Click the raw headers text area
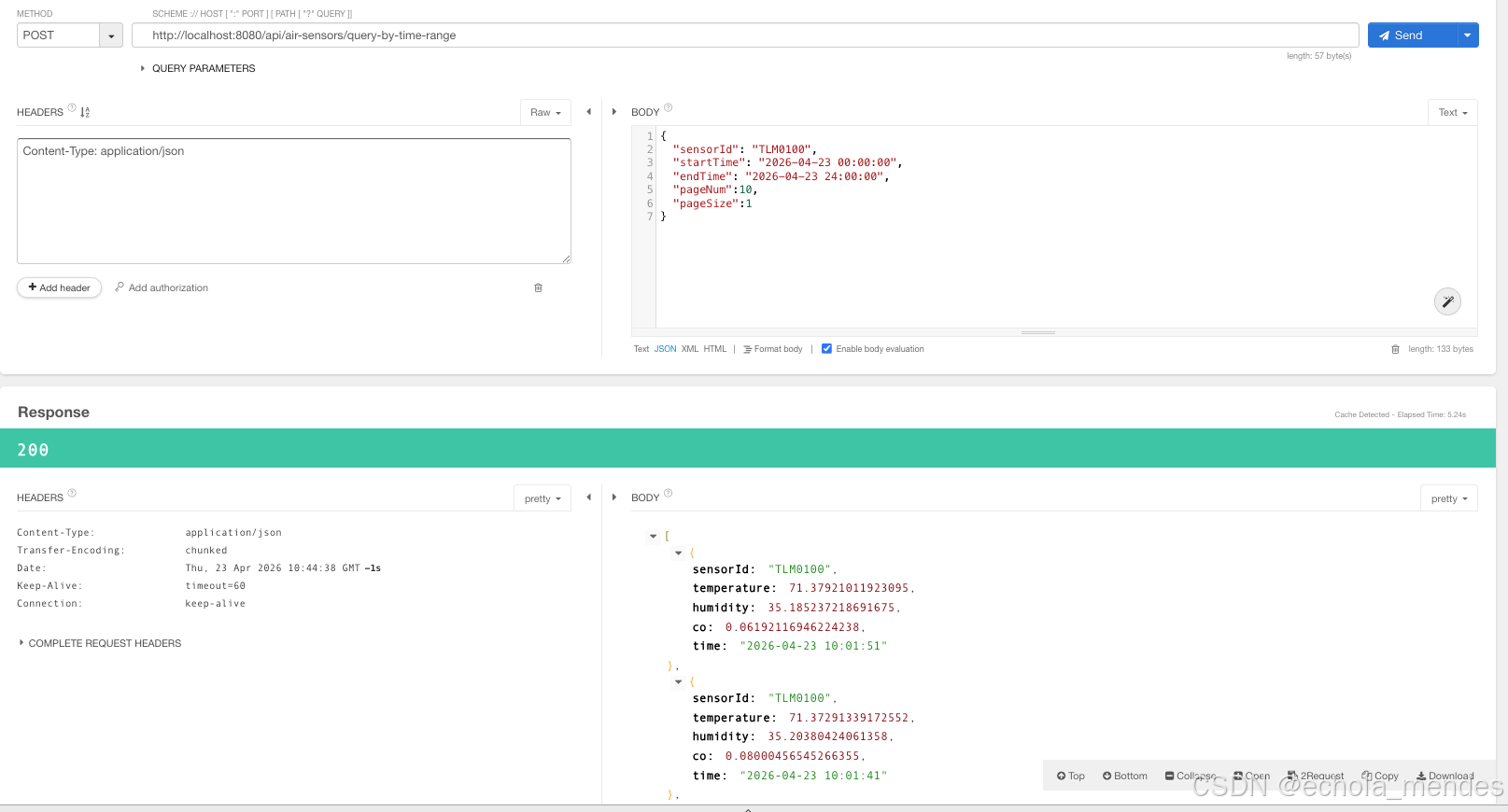Image resolution: width=1508 pixels, height=812 pixels. (294, 201)
